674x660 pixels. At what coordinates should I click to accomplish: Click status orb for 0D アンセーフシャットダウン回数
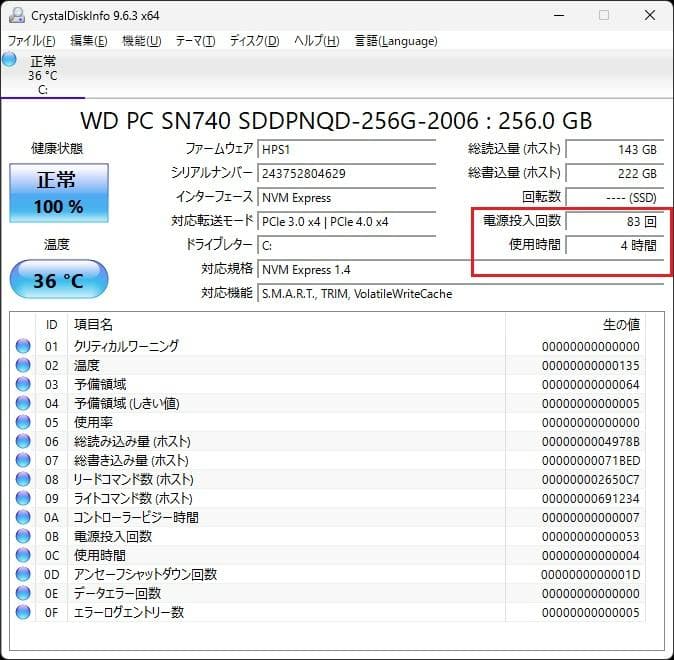pyautogui.click(x=23, y=574)
